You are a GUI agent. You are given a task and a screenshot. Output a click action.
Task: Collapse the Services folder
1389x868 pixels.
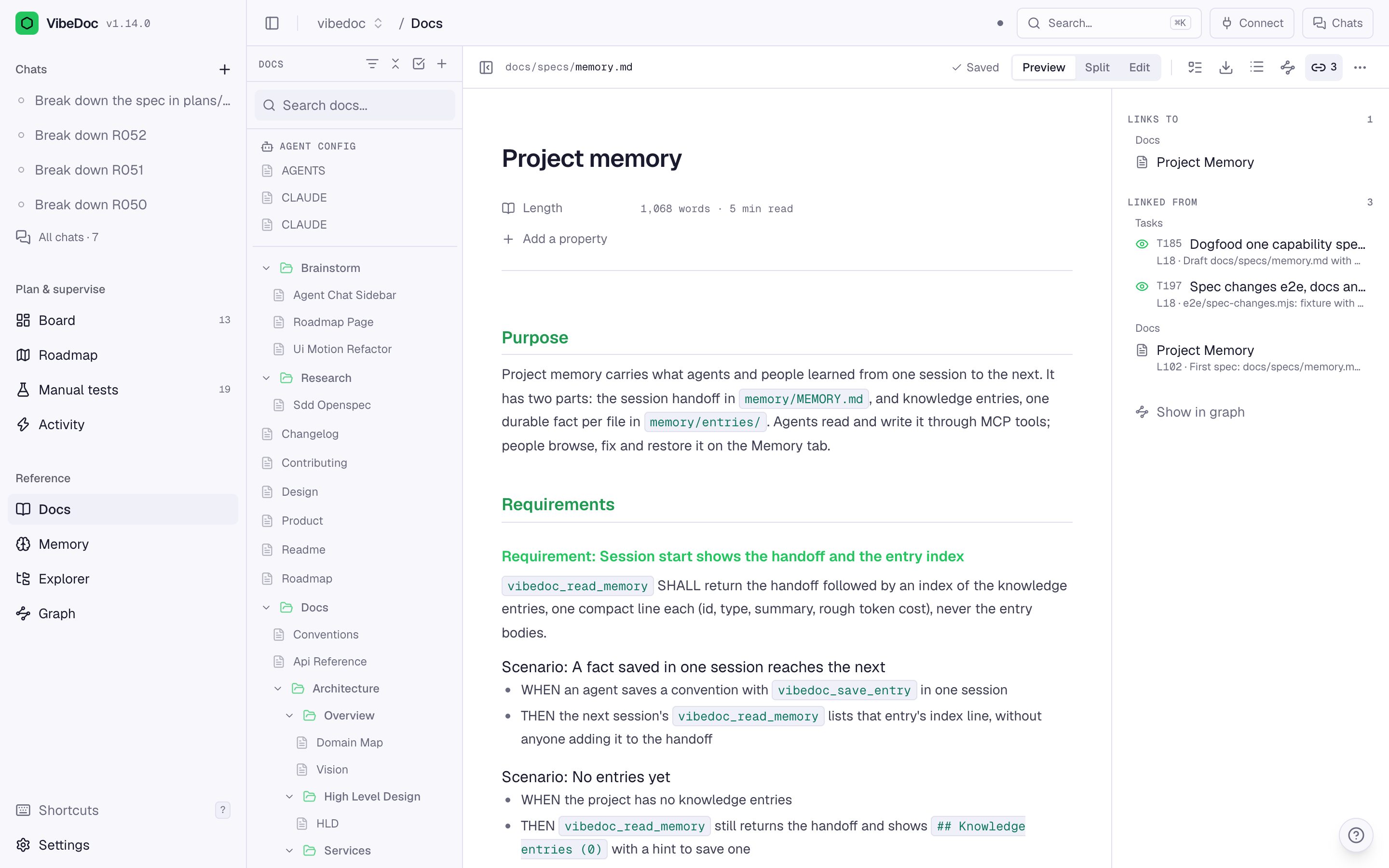point(289,850)
